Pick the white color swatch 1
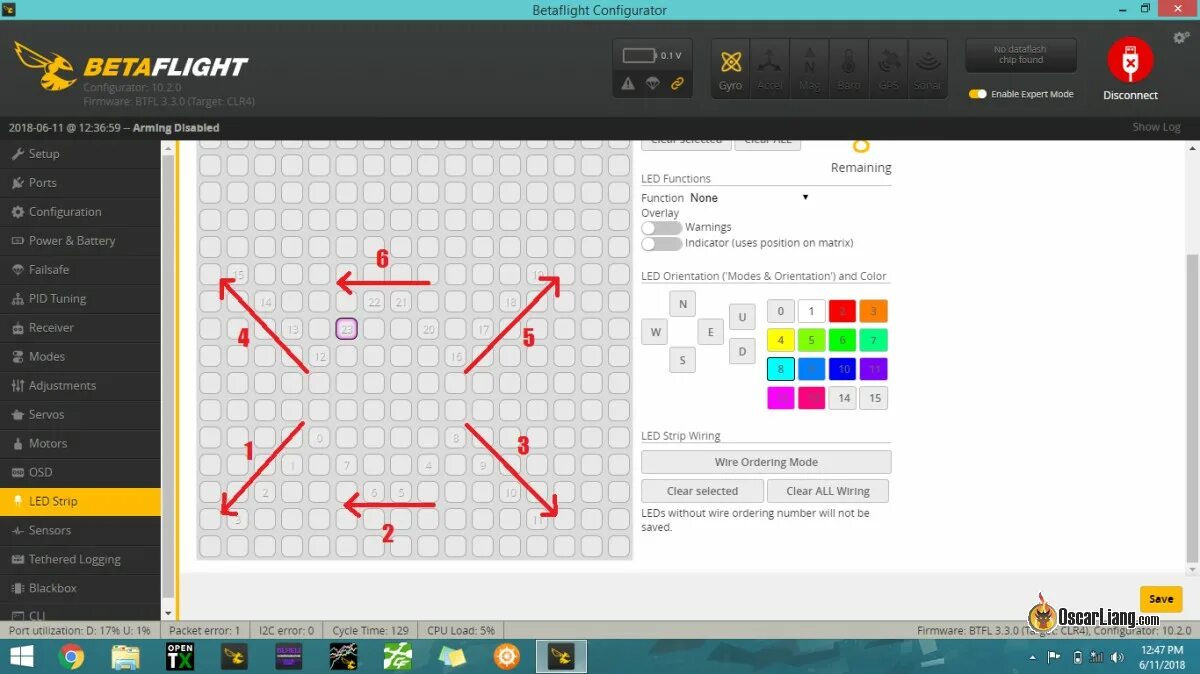The height and width of the screenshot is (674, 1200). (811, 311)
